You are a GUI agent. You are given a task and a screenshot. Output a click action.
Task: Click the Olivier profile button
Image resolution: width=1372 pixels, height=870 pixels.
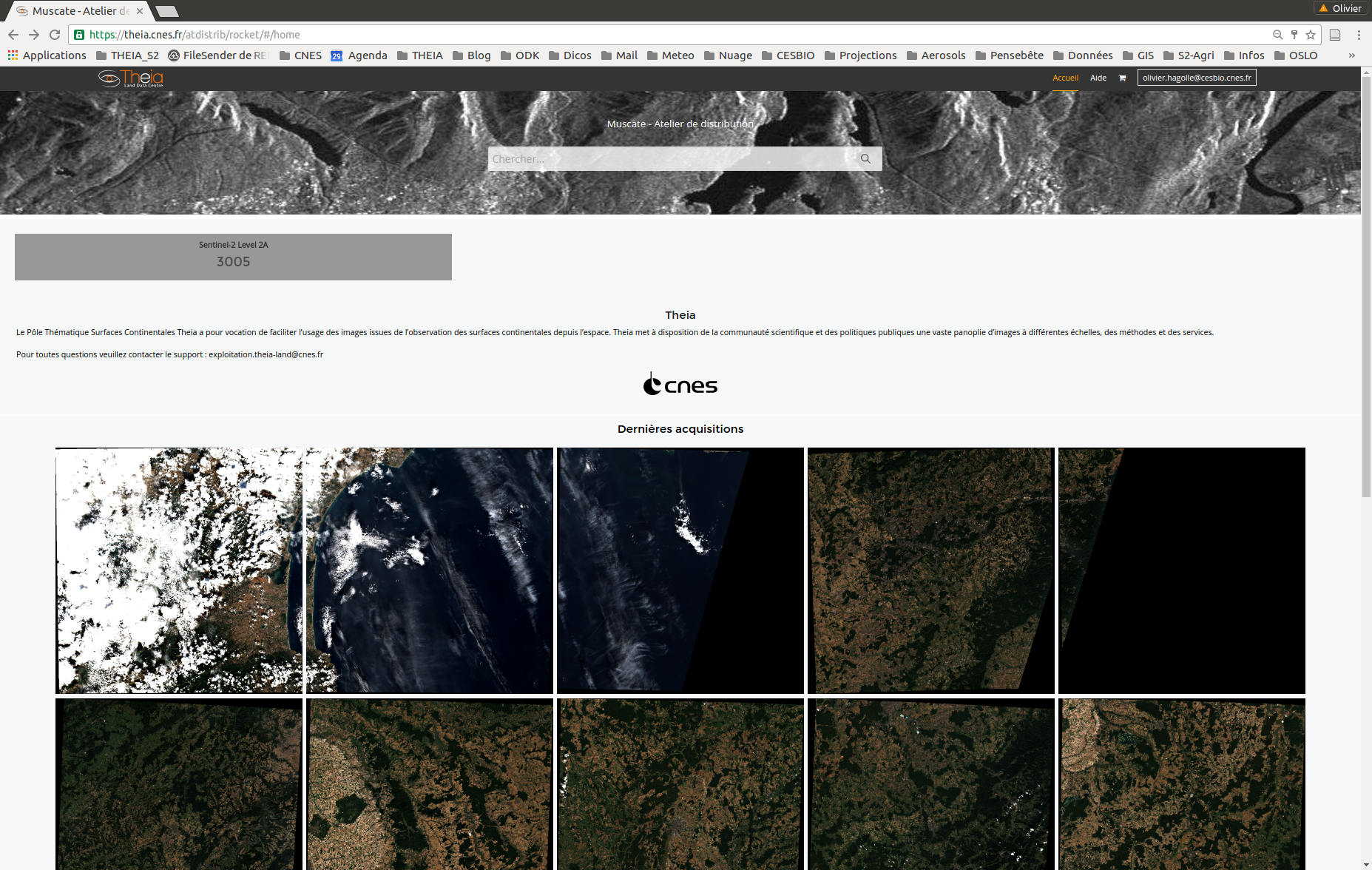[x=1340, y=8]
